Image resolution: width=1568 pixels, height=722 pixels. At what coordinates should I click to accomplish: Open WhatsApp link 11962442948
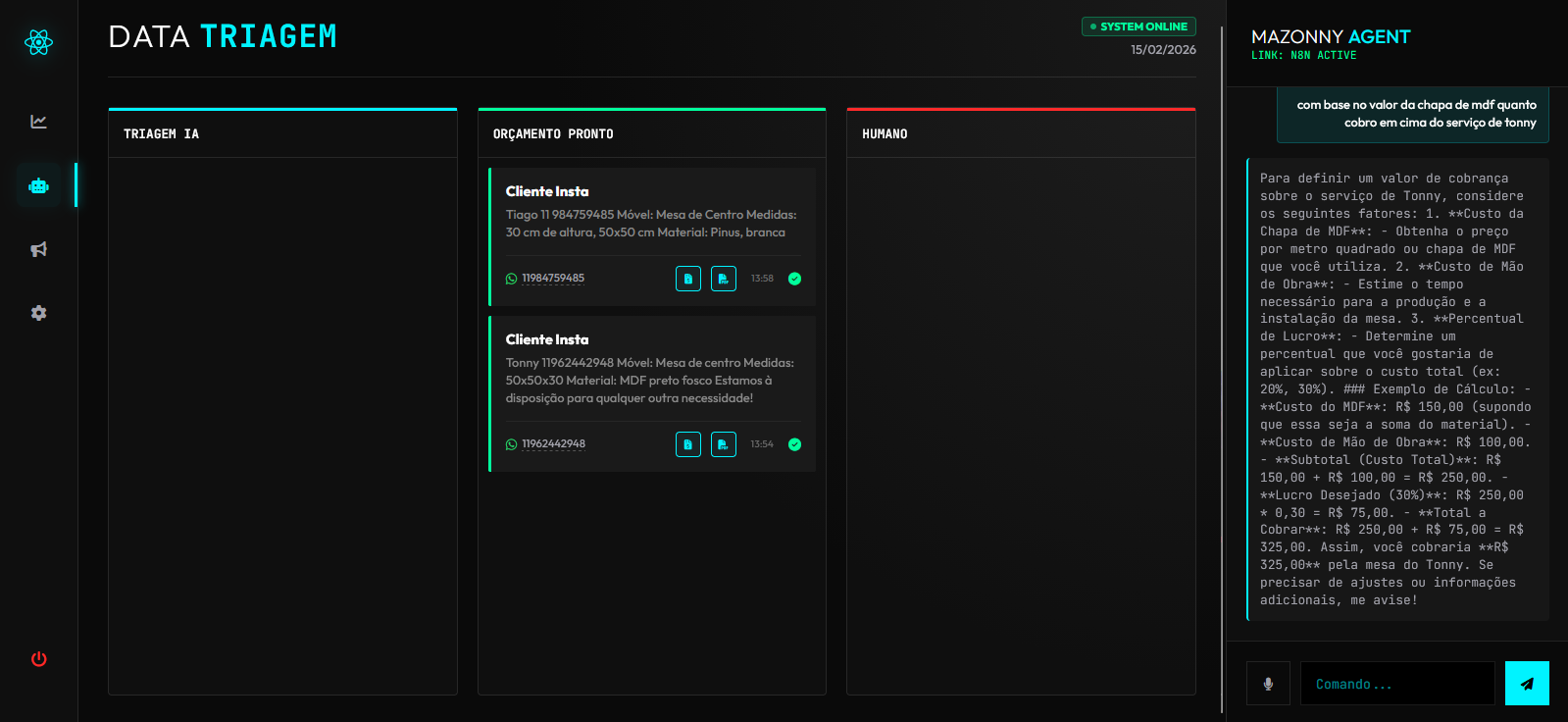[x=553, y=444]
